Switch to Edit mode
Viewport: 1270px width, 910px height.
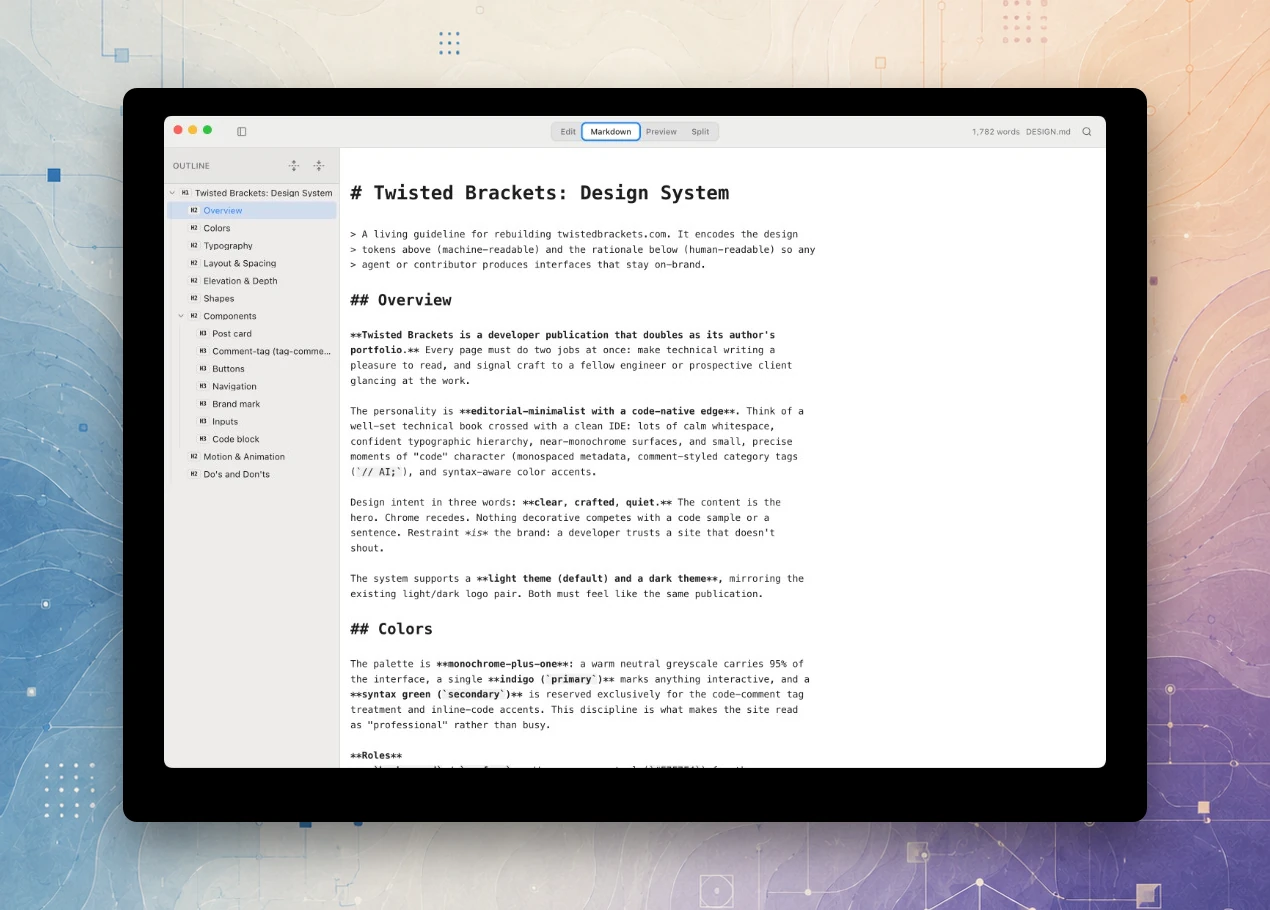click(568, 132)
